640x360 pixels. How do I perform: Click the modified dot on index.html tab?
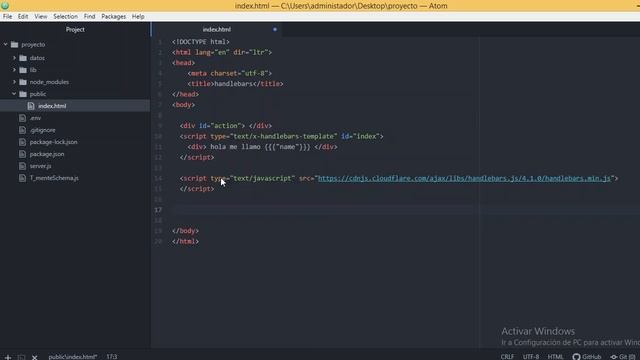(275, 29)
